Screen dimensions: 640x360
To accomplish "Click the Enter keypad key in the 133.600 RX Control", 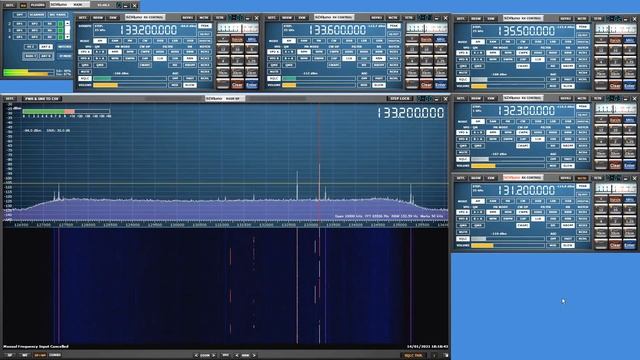I will pos(441,85).
